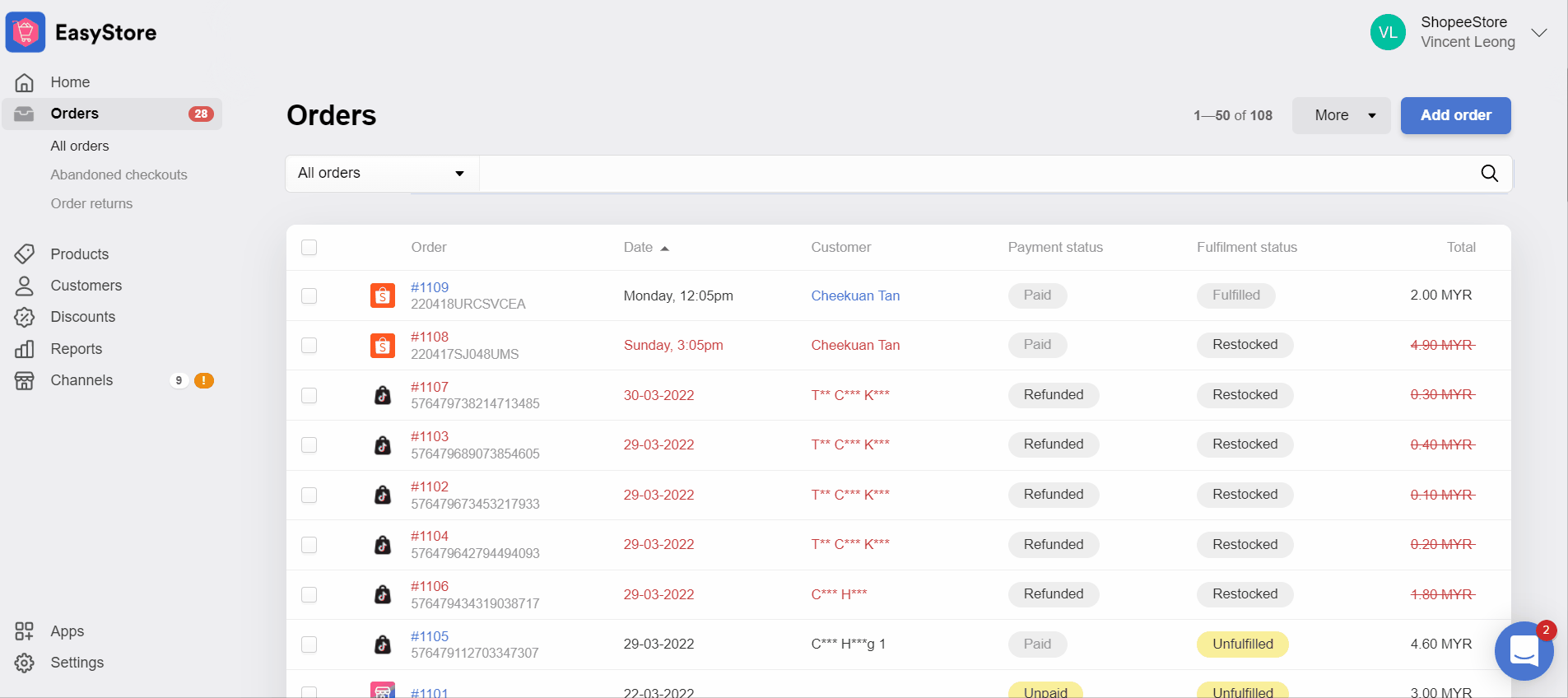Click the Unfulfilled status of order #1105
Image resolution: width=1568 pixels, height=698 pixels.
click(x=1243, y=644)
